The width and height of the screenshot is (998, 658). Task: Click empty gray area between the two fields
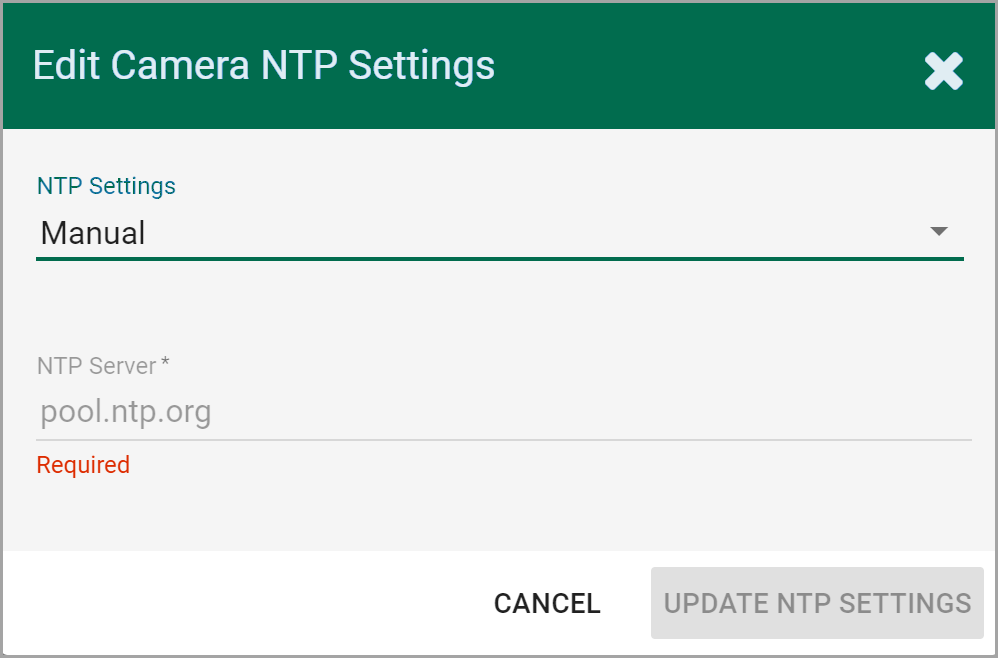coord(498,305)
